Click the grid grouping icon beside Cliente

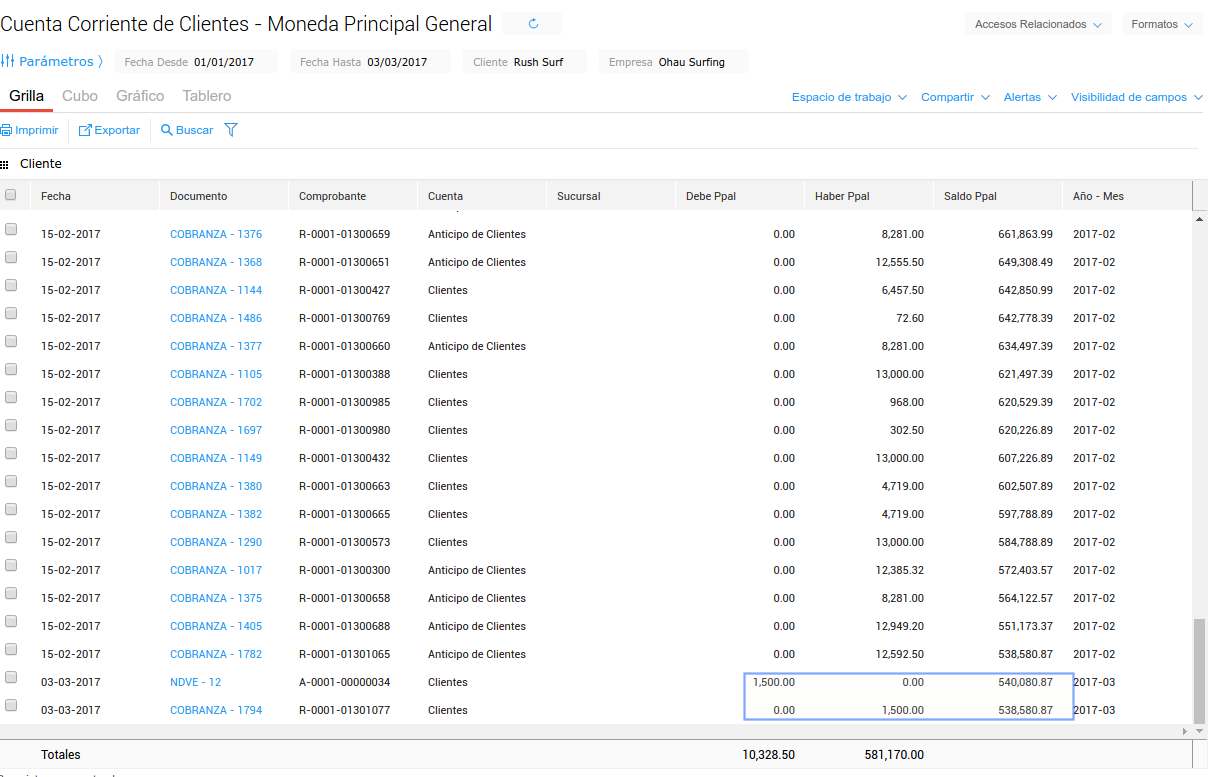coord(5,164)
